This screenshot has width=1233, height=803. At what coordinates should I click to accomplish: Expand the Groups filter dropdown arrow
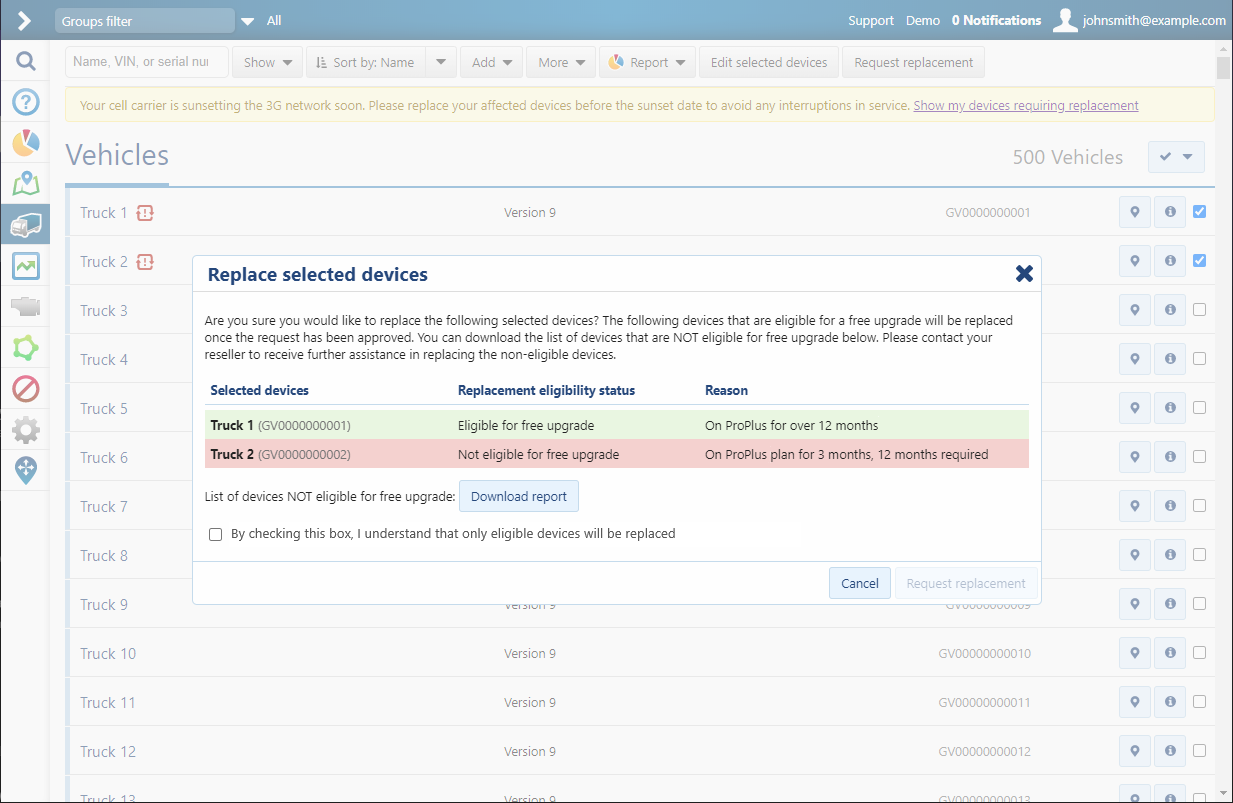click(247, 21)
